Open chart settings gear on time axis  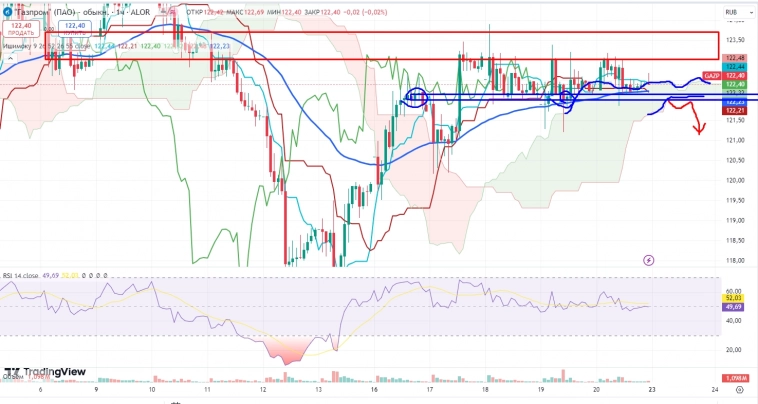tap(739, 390)
